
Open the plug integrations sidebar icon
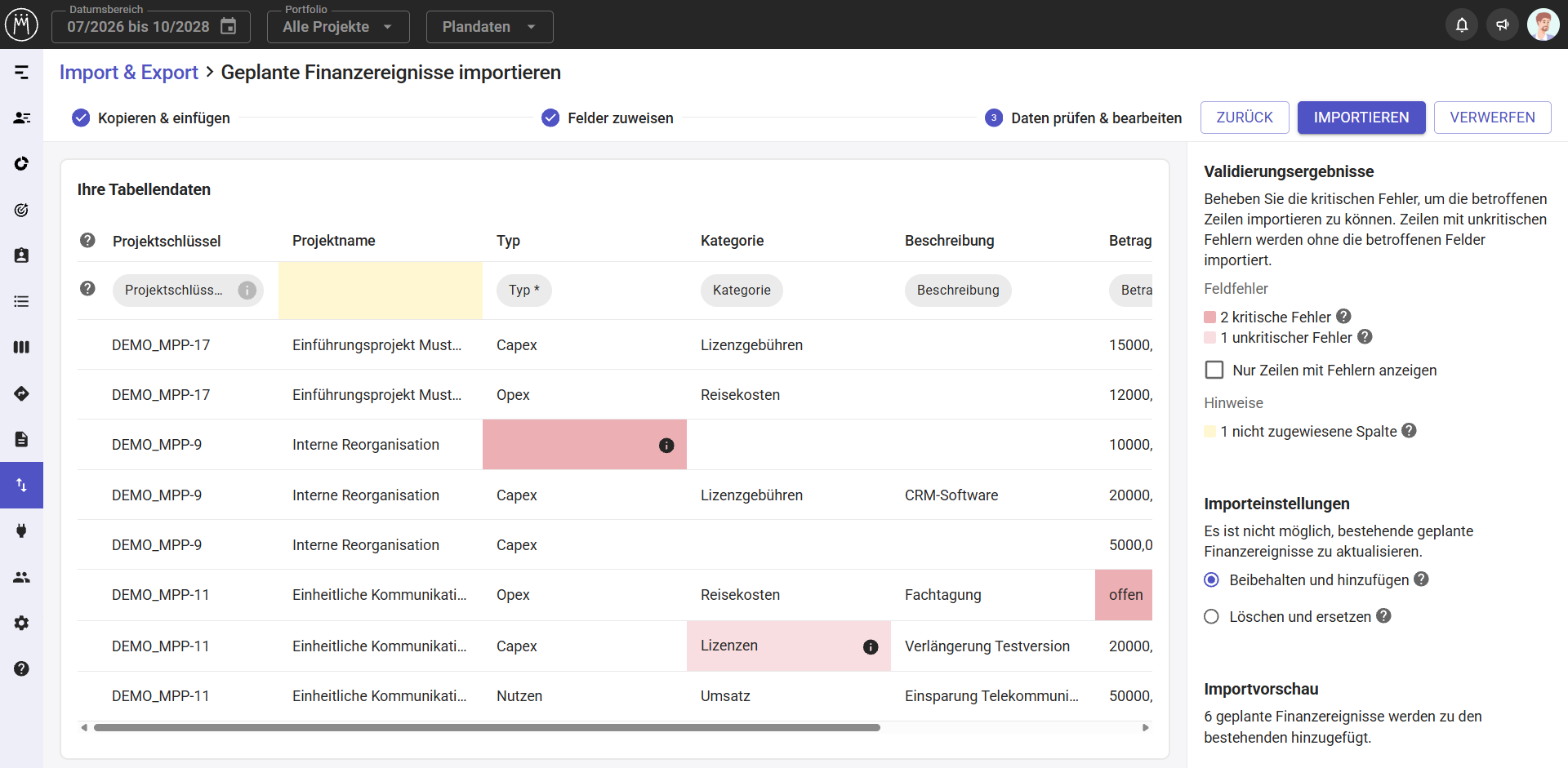point(21,530)
